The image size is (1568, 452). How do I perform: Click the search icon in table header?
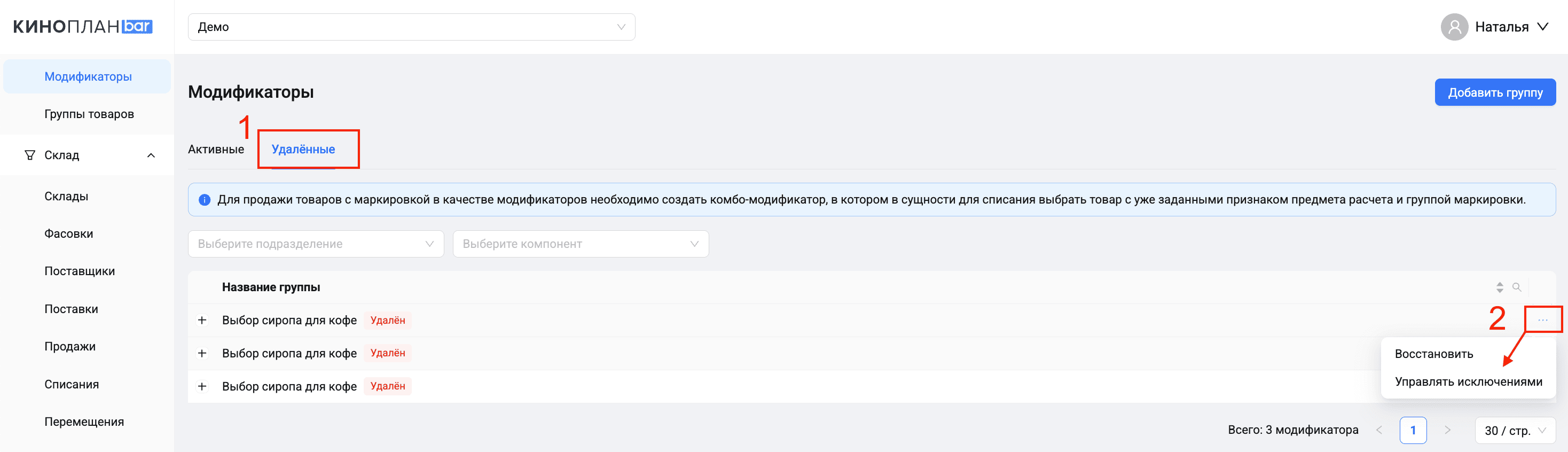point(1516,287)
